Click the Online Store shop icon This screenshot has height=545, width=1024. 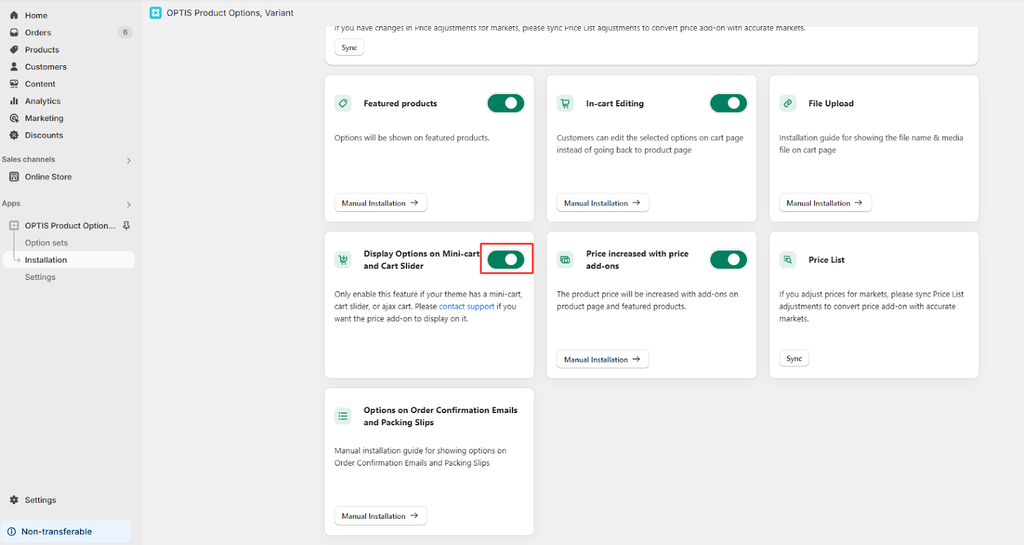[14, 177]
